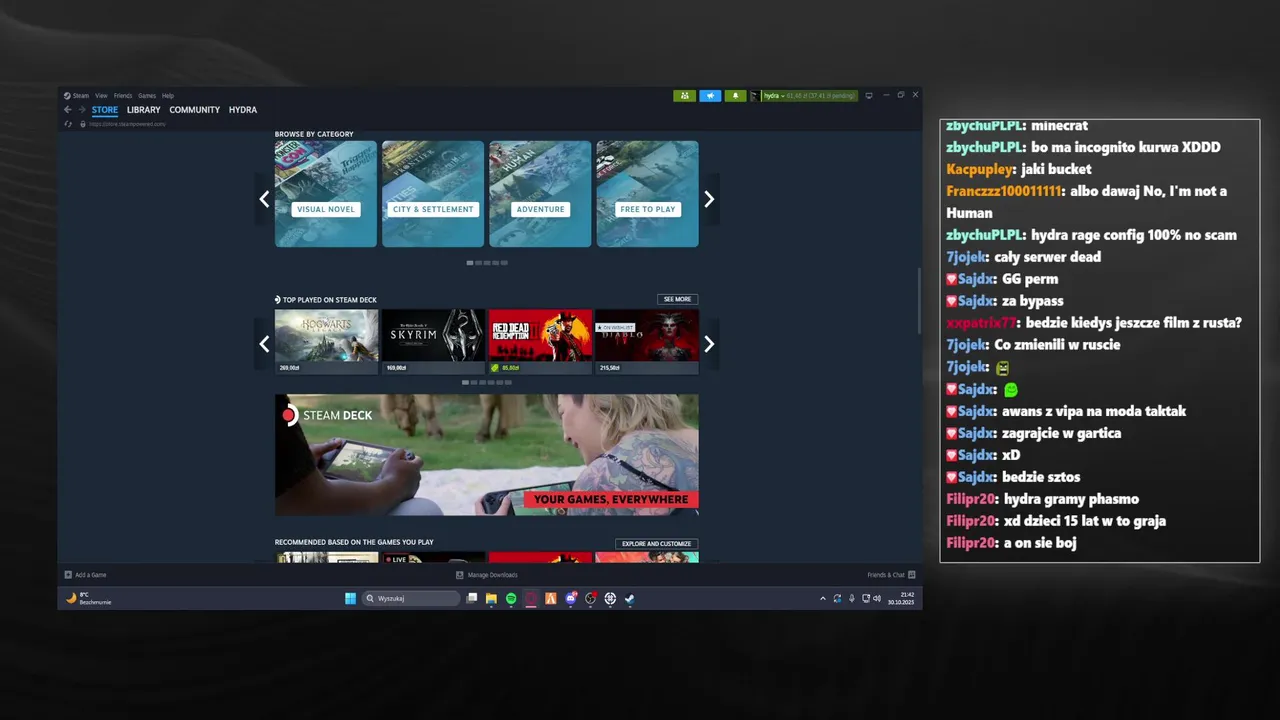This screenshot has height=720, width=1280.
Task: Click the SEE MORE button
Action: coord(677,299)
